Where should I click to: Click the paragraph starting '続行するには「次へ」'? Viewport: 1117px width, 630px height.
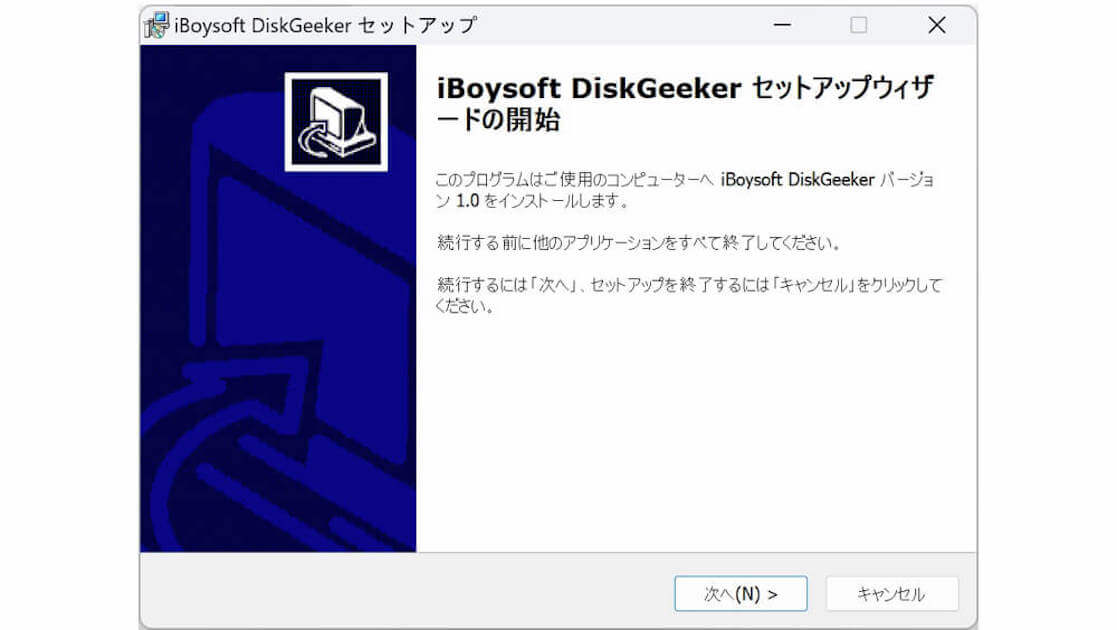[x=689, y=295]
